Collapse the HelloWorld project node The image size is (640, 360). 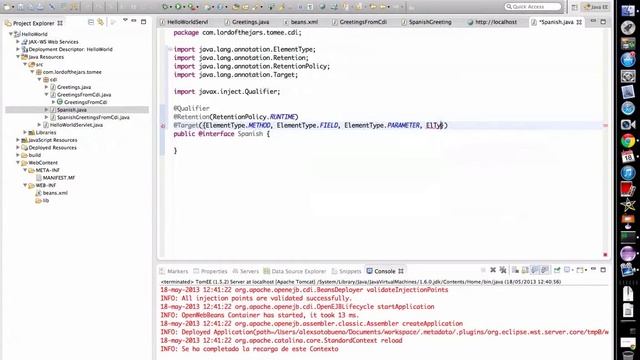(x=11, y=34)
